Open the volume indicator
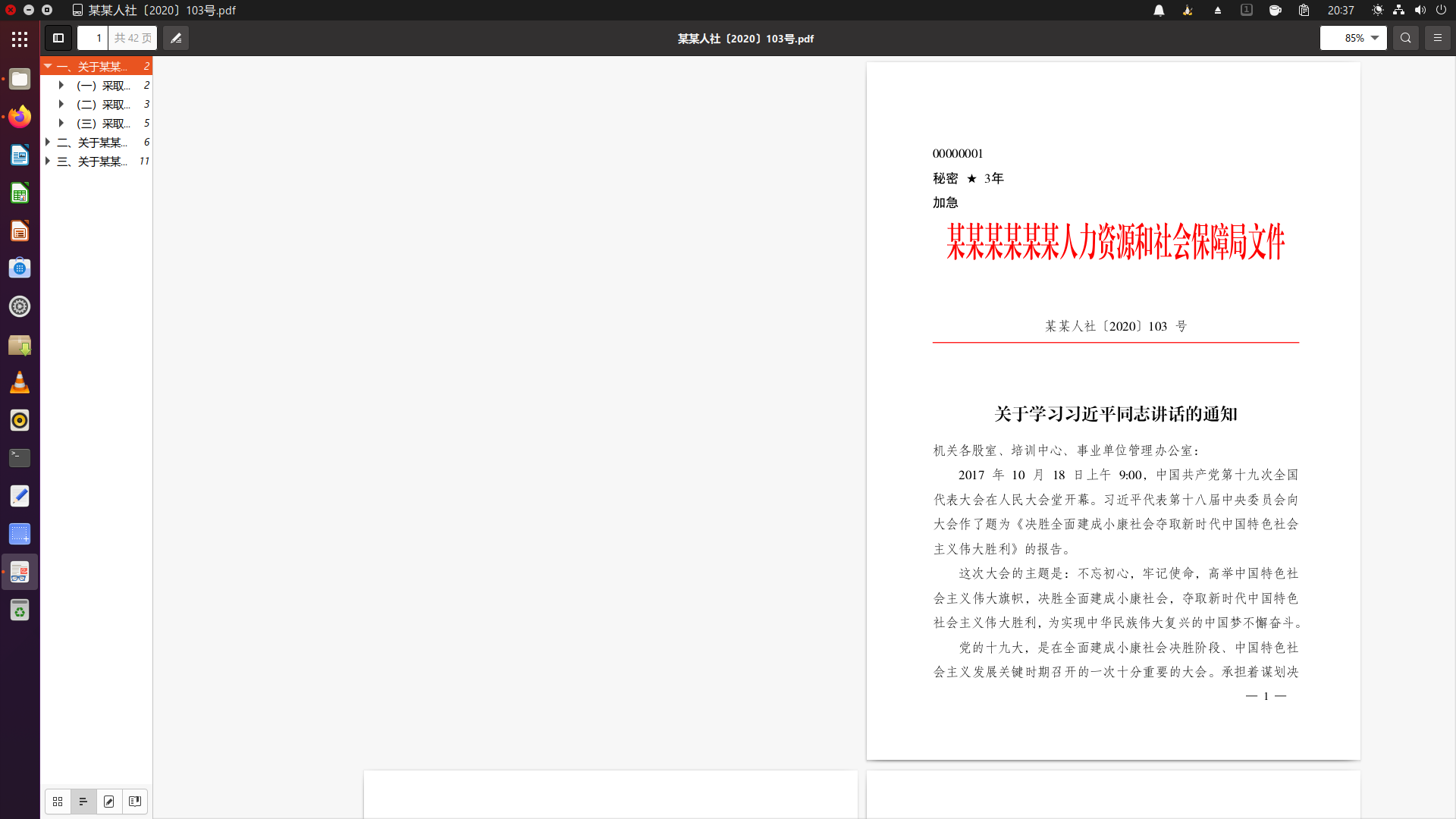The width and height of the screenshot is (1456, 819). tap(1420, 10)
